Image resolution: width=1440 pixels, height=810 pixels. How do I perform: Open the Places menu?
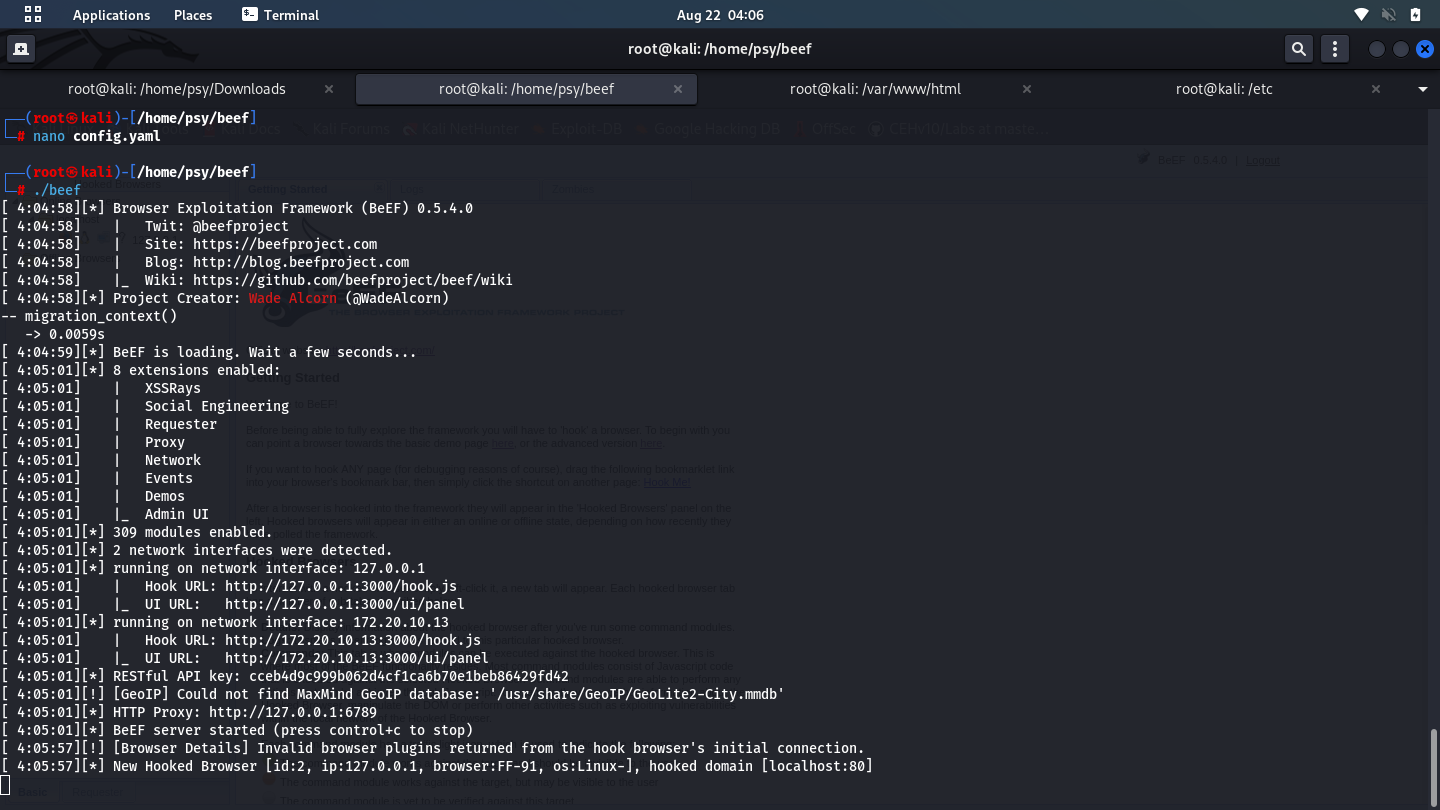192,14
